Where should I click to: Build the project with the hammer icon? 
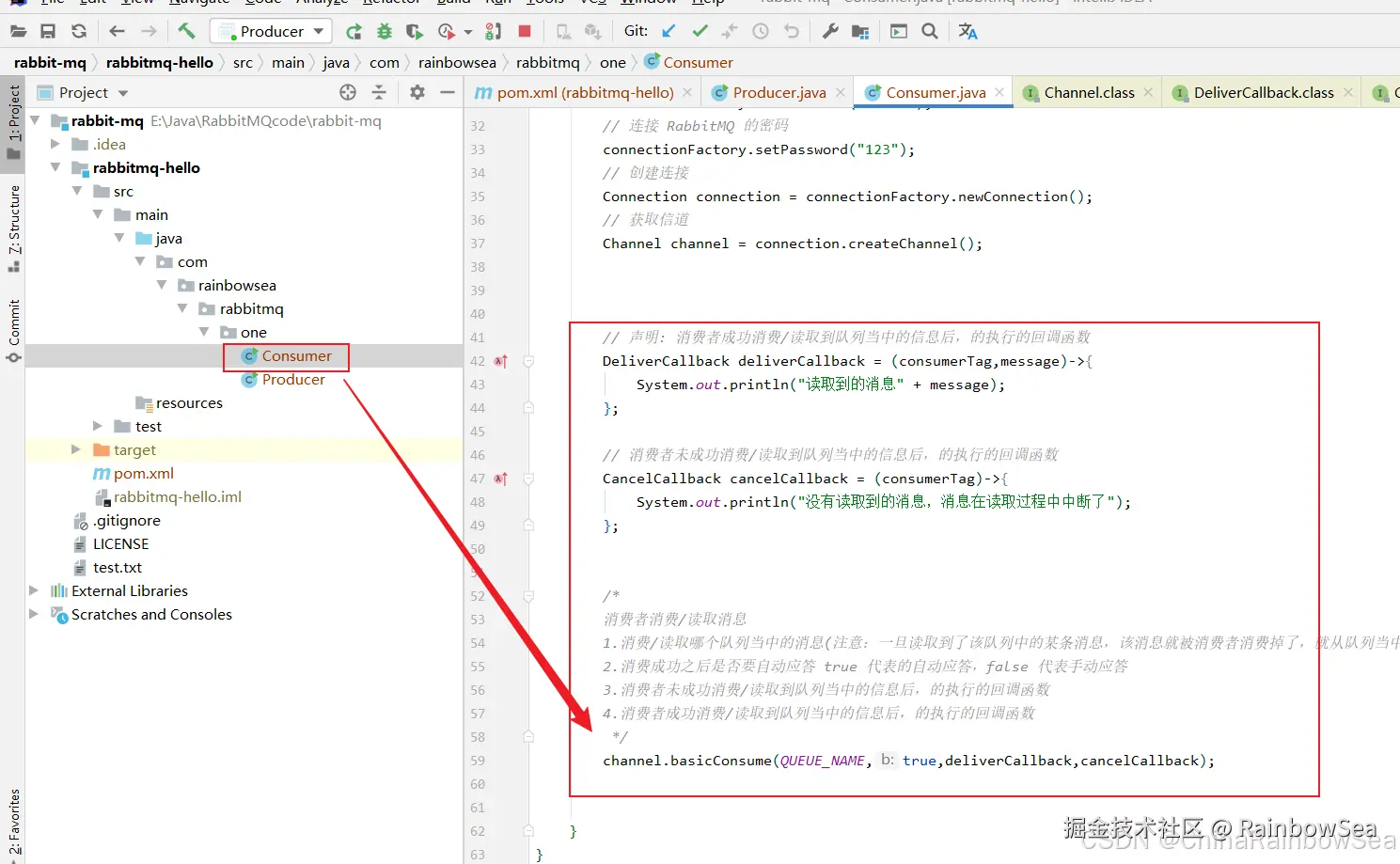click(186, 32)
